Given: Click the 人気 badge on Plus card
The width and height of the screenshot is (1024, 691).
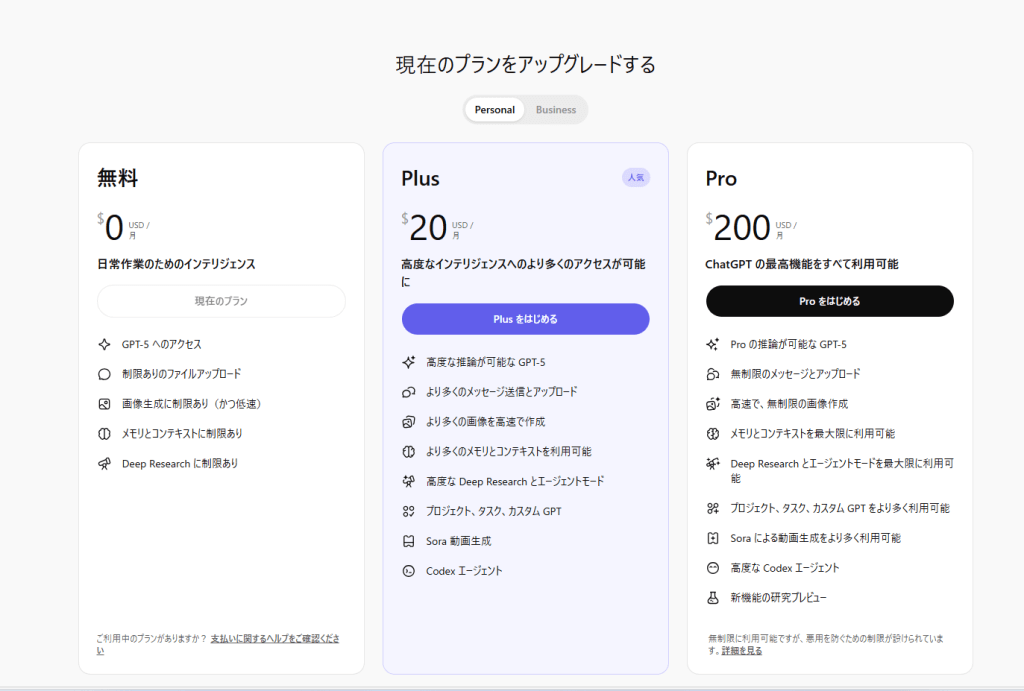Looking at the screenshot, I should click(x=636, y=177).
